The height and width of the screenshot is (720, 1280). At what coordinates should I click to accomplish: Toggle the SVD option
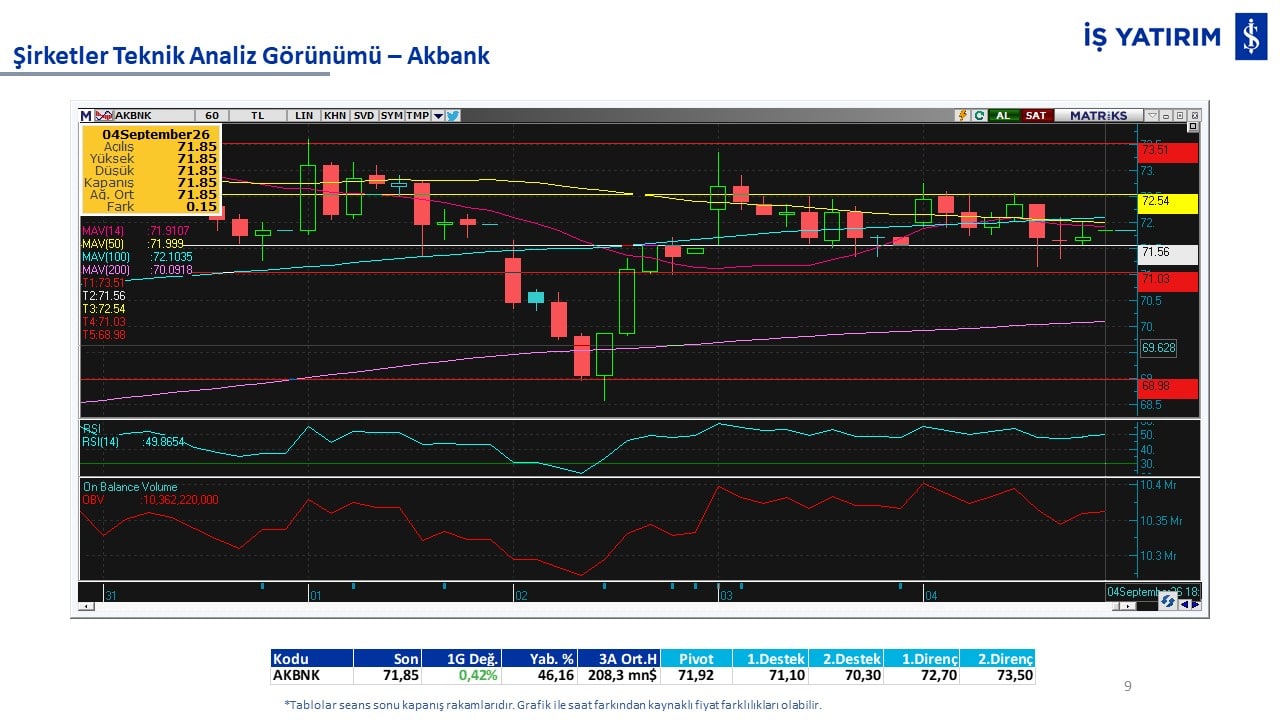click(364, 116)
